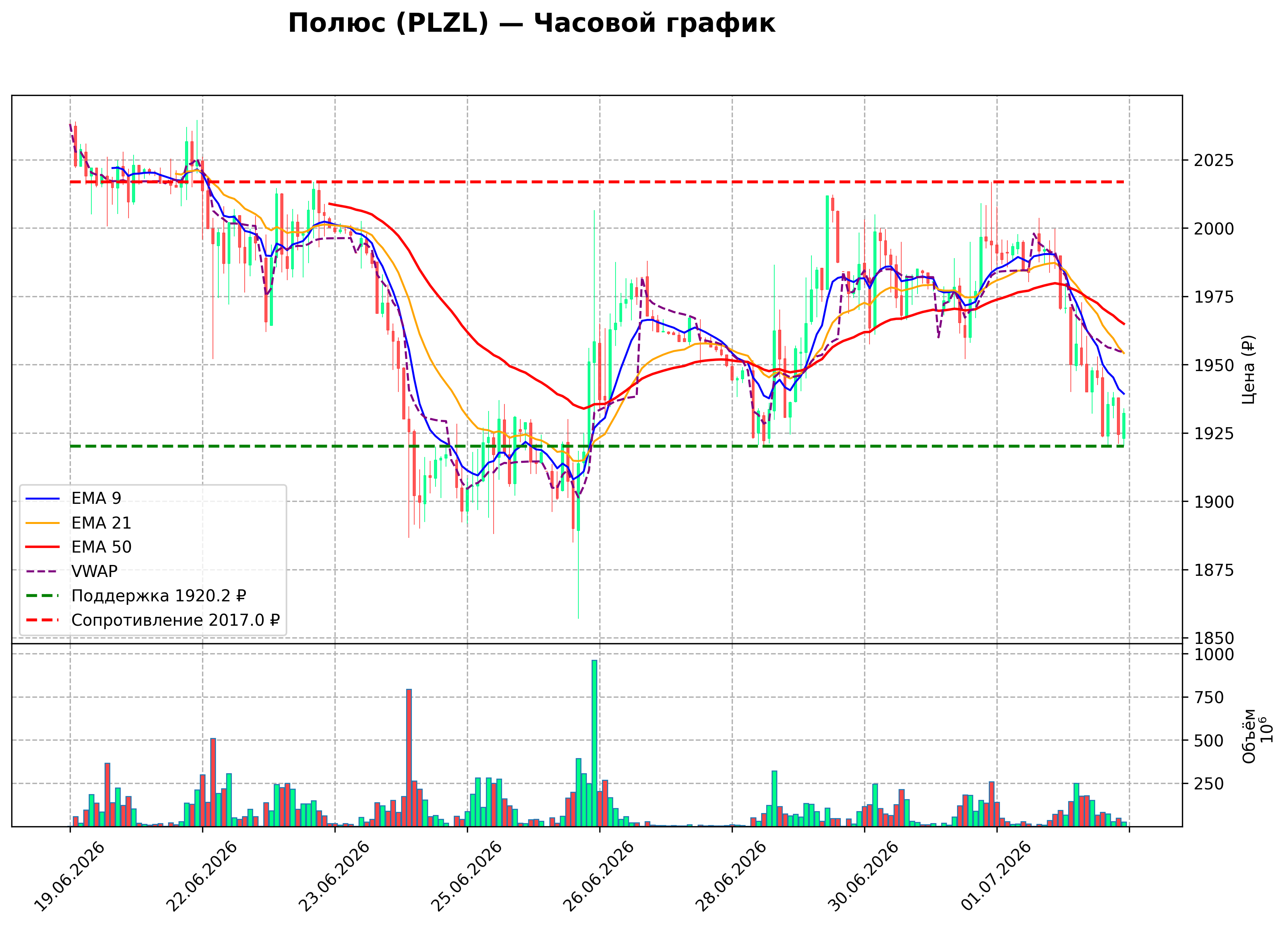
Task: Click the tallest volume bar near 26.06.2026
Action: tap(594, 743)
